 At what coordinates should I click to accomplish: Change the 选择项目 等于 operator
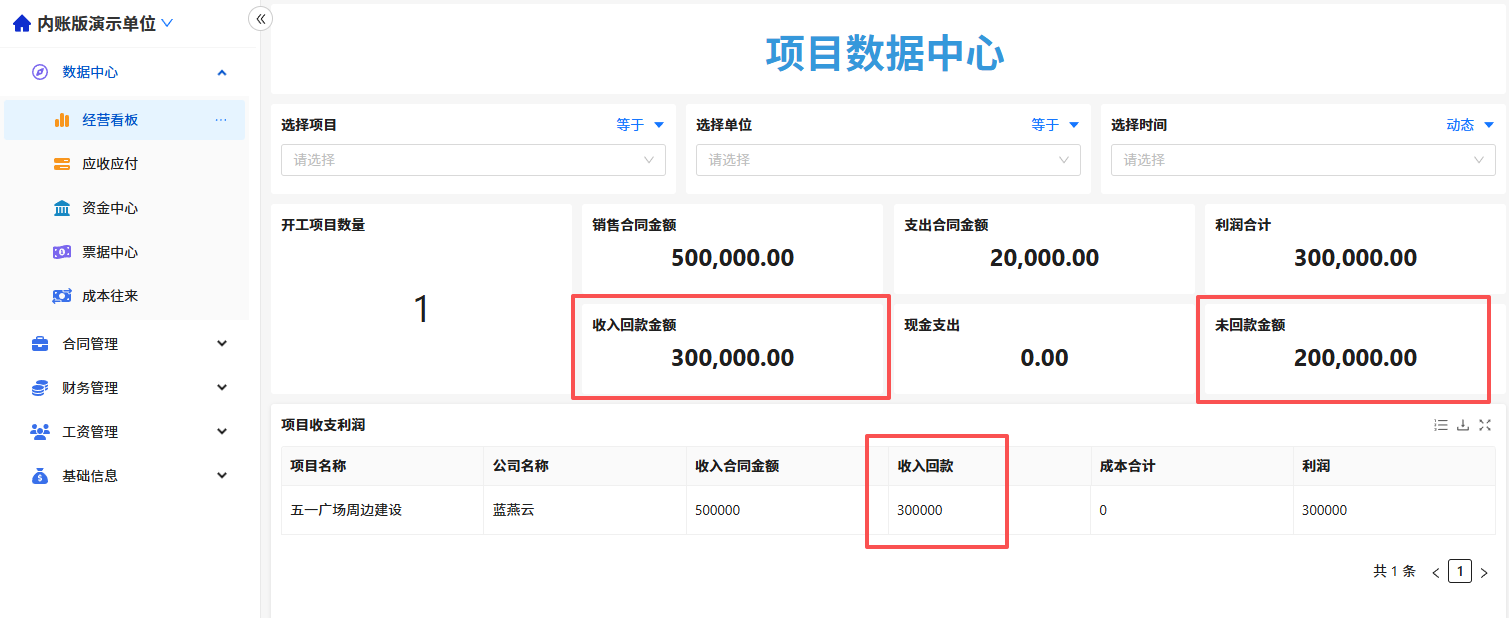(x=640, y=125)
